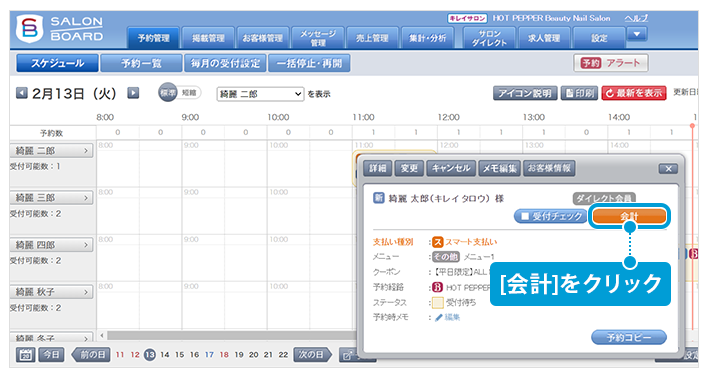The image size is (710, 378).
Task: Click the 予約コピー button
Action: click(x=629, y=337)
